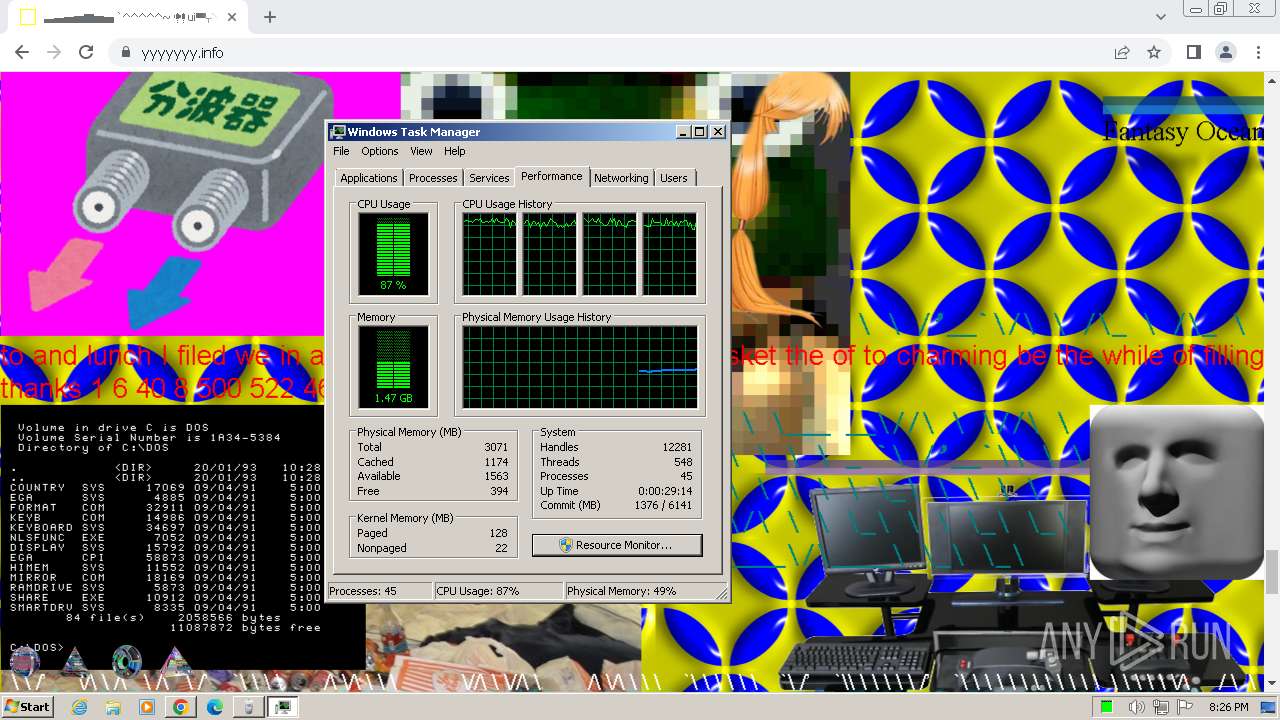Open the network tray icon
Screen dimensions: 1280x720
coord(1161,707)
